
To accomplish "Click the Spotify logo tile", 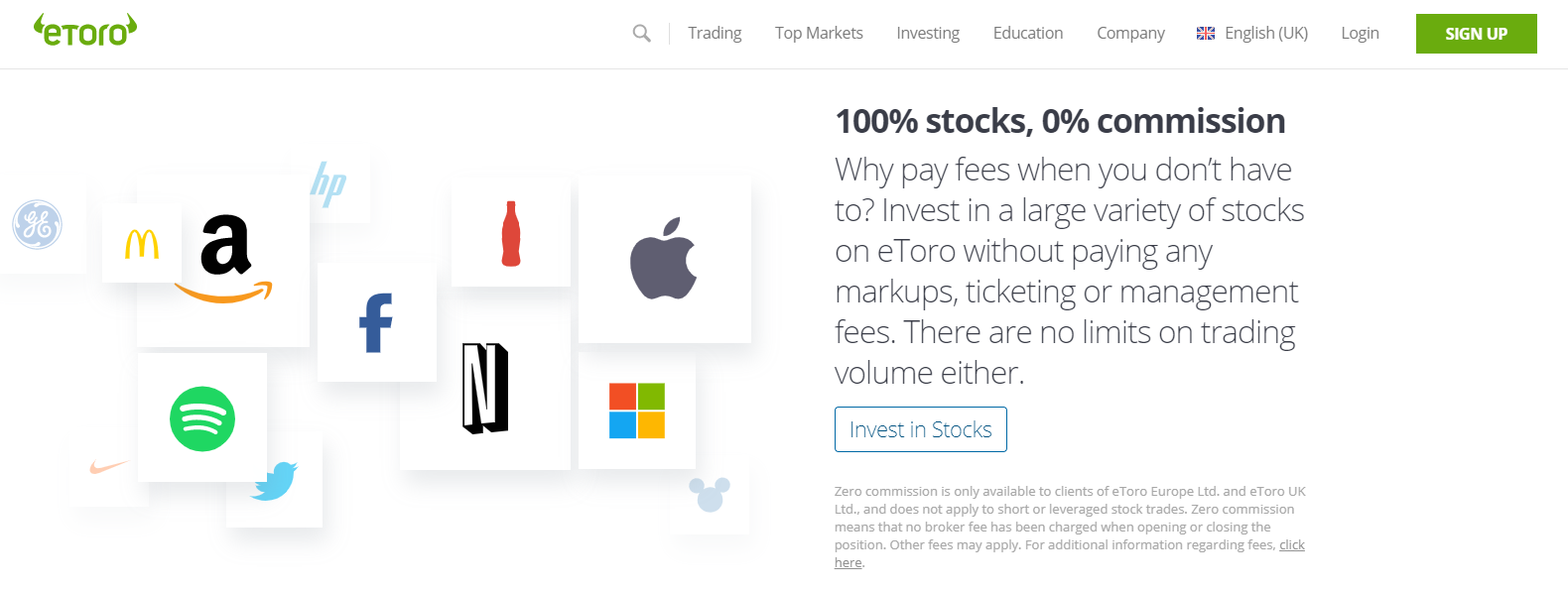I will pos(202,418).
